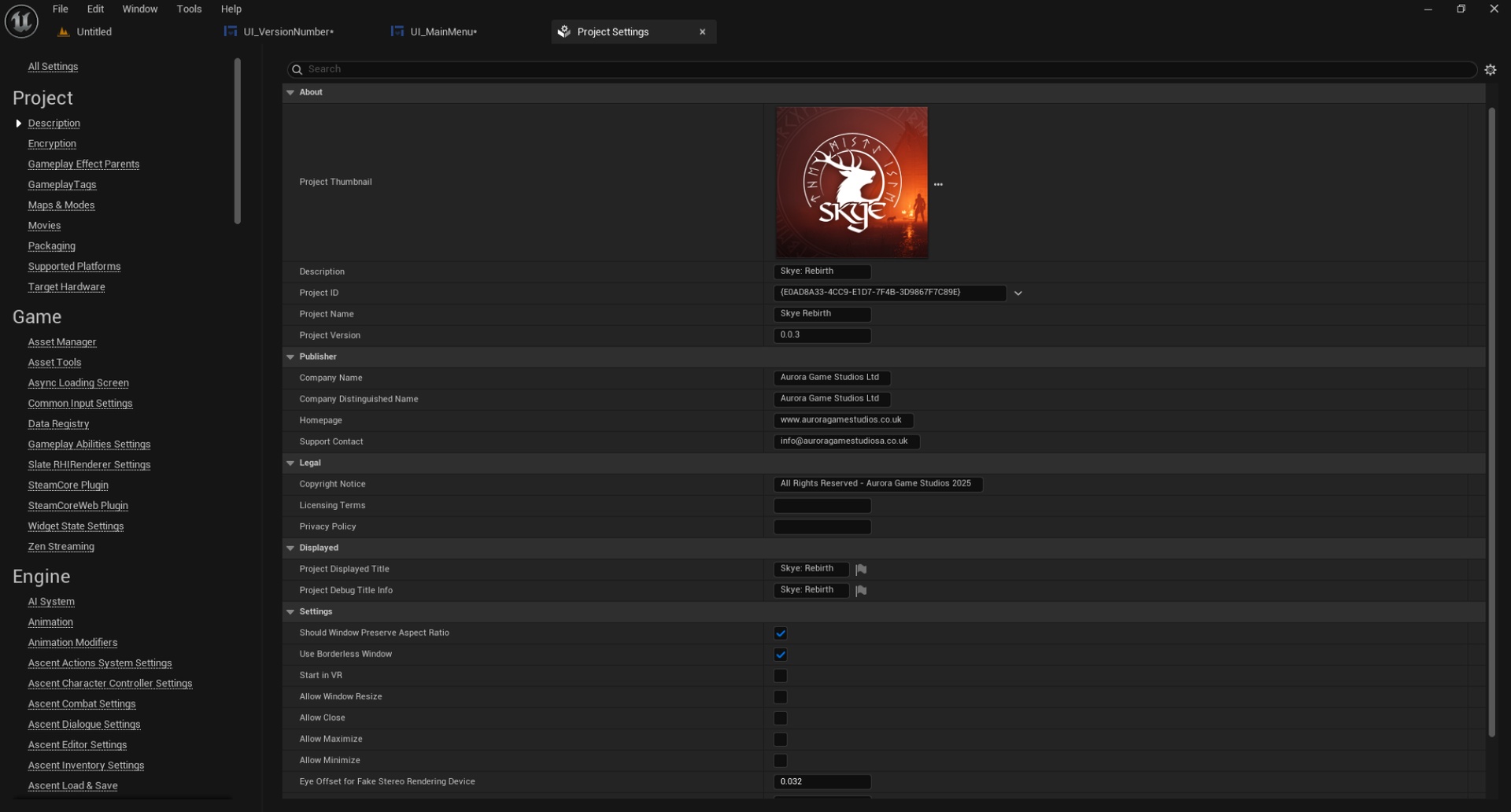Edit the Copyright Notice field
The width and height of the screenshot is (1511, 812).
pos(878,484)
